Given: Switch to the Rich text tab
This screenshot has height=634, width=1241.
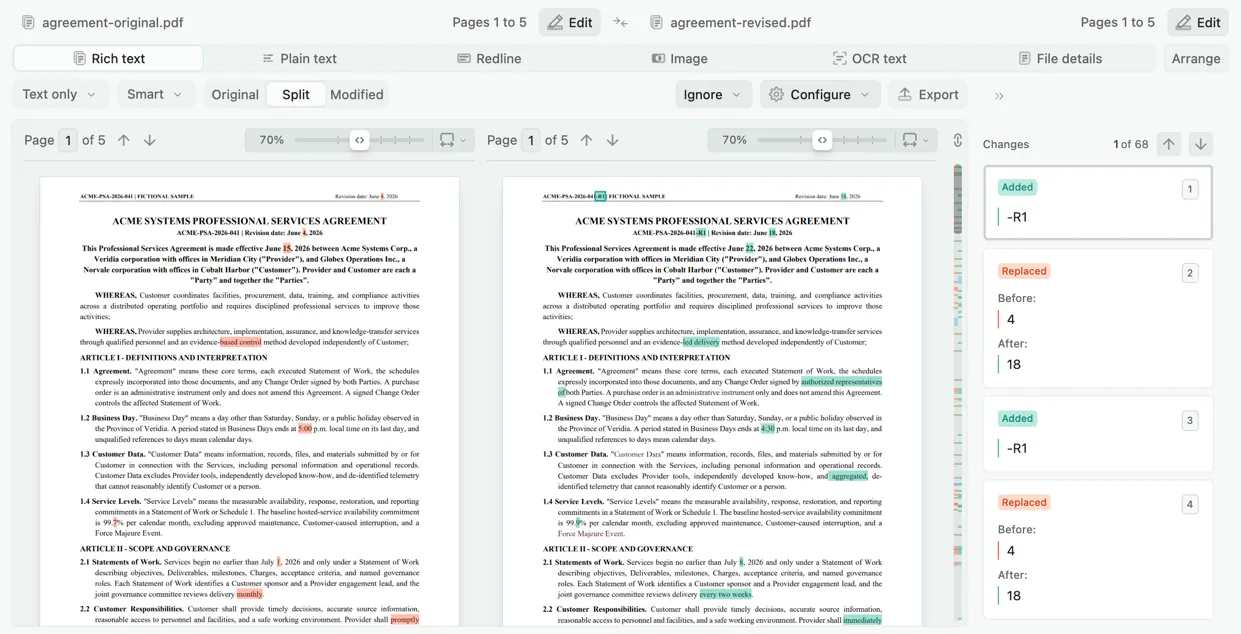Looking at the screenshot, I should point(108,58).
